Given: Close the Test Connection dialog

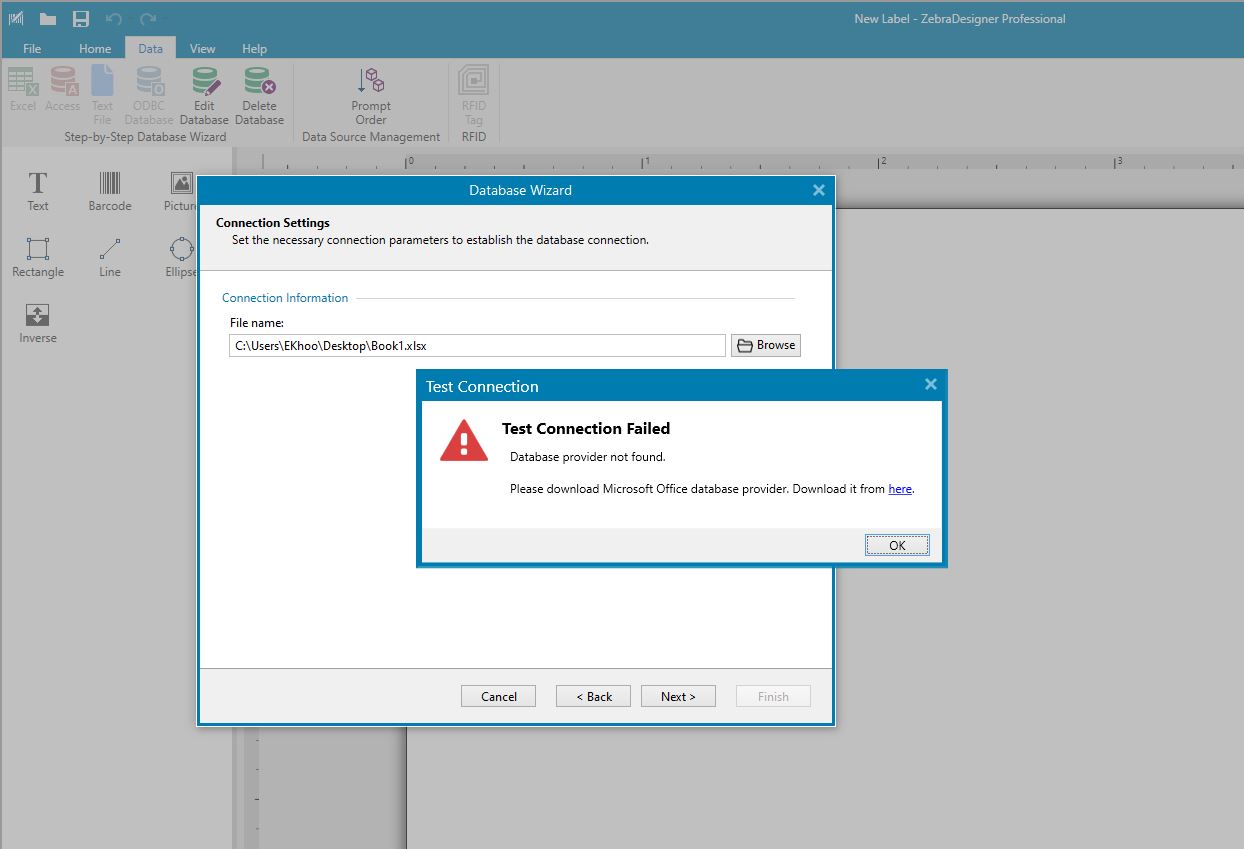Looking at the screenshot, I should pyautogui.click(x=931, y=385).
